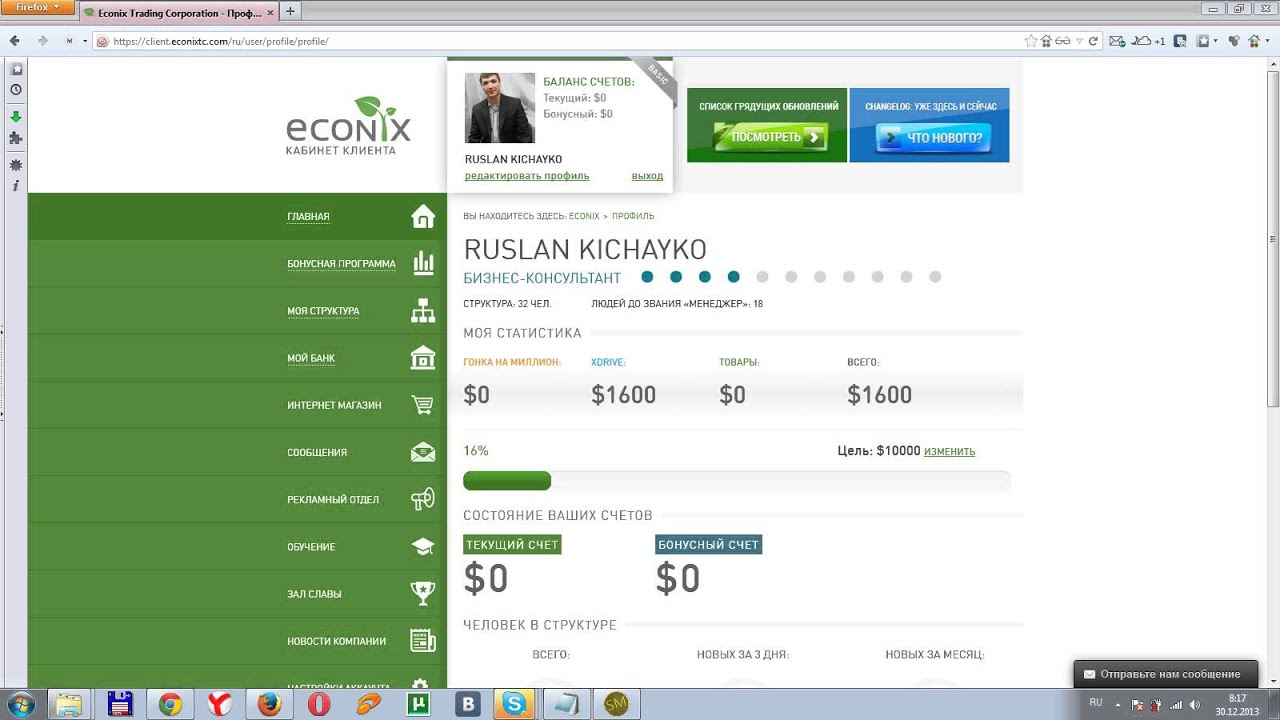The image size is (1280, 720).
Task: Click the house icon next to Главная
Action: tap(423, 216)
